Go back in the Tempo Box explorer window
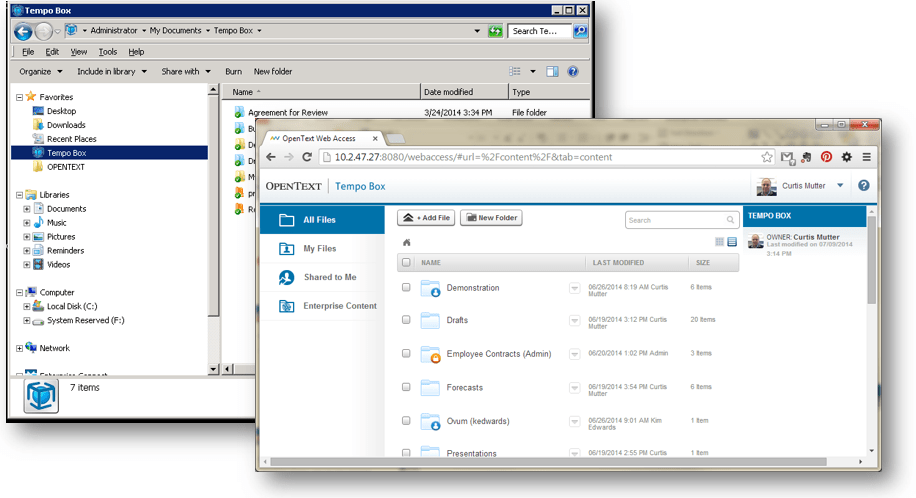The height and width of the screenshot is (498, 916). 23,31
